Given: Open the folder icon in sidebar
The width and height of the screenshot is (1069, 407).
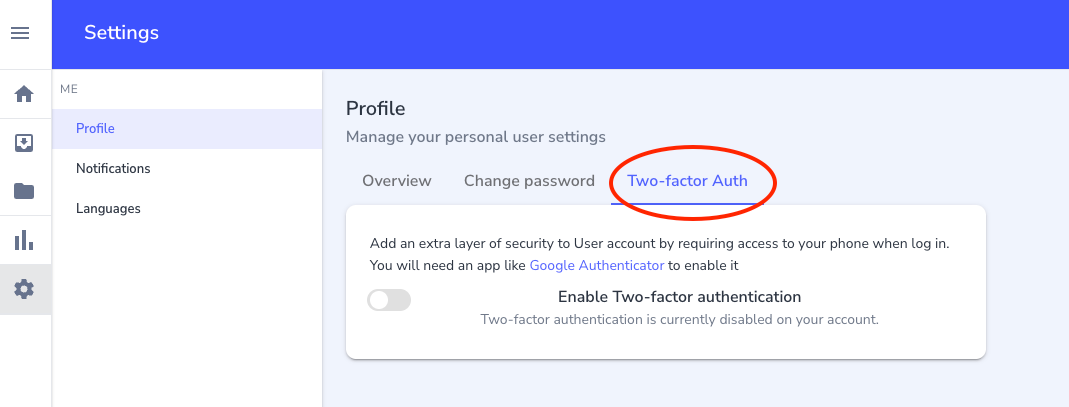Looking at the screenshot, I should tap(24, 191).
